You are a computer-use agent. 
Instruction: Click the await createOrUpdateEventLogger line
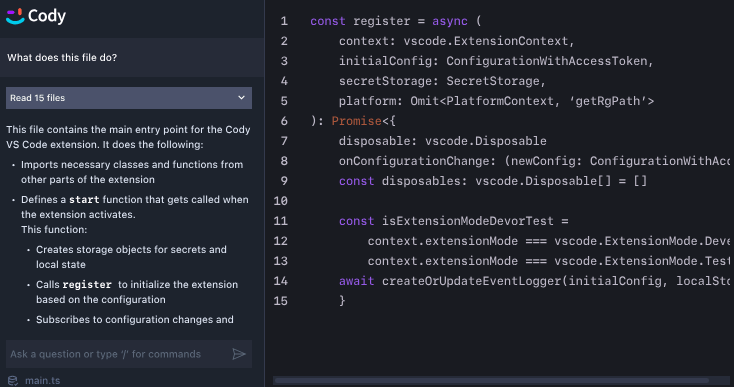coord(534,281)
